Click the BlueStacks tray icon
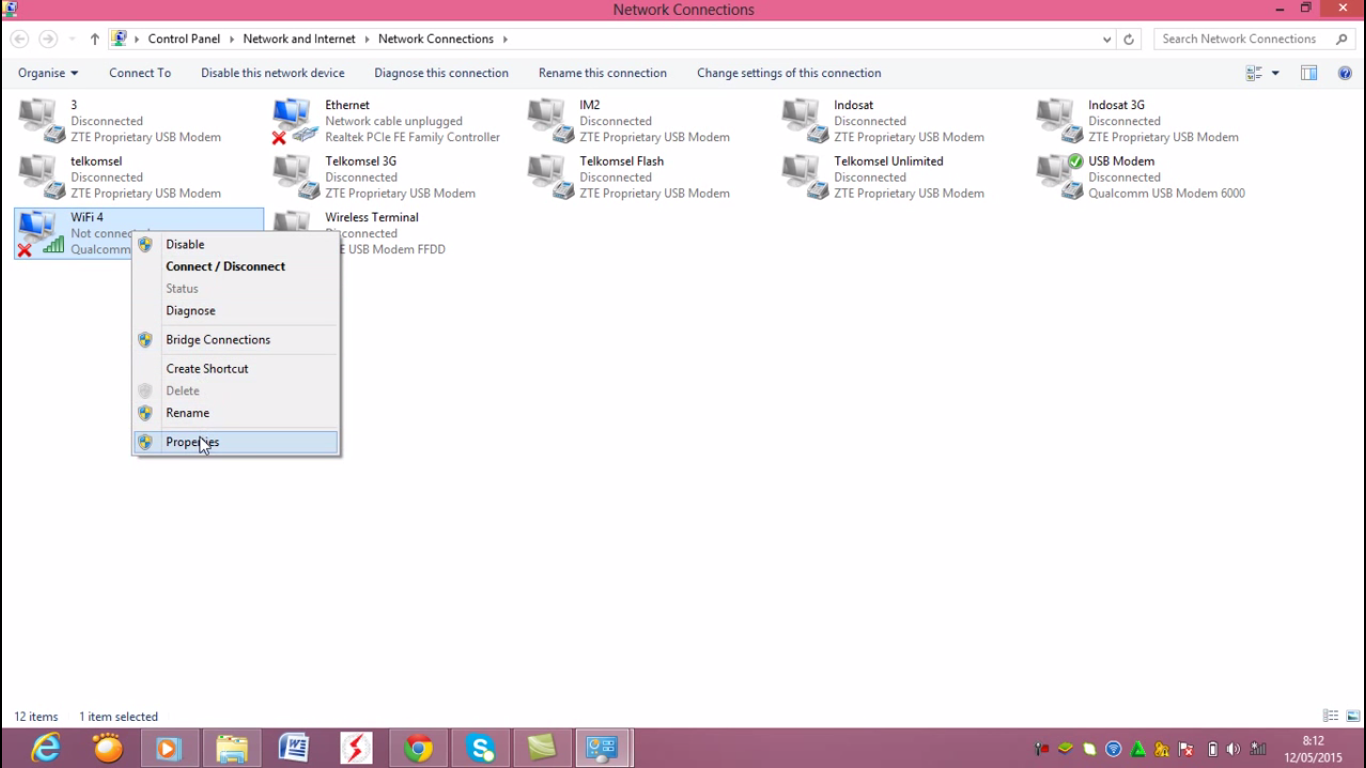1366x768 pixels. (x=1065, y=749)
